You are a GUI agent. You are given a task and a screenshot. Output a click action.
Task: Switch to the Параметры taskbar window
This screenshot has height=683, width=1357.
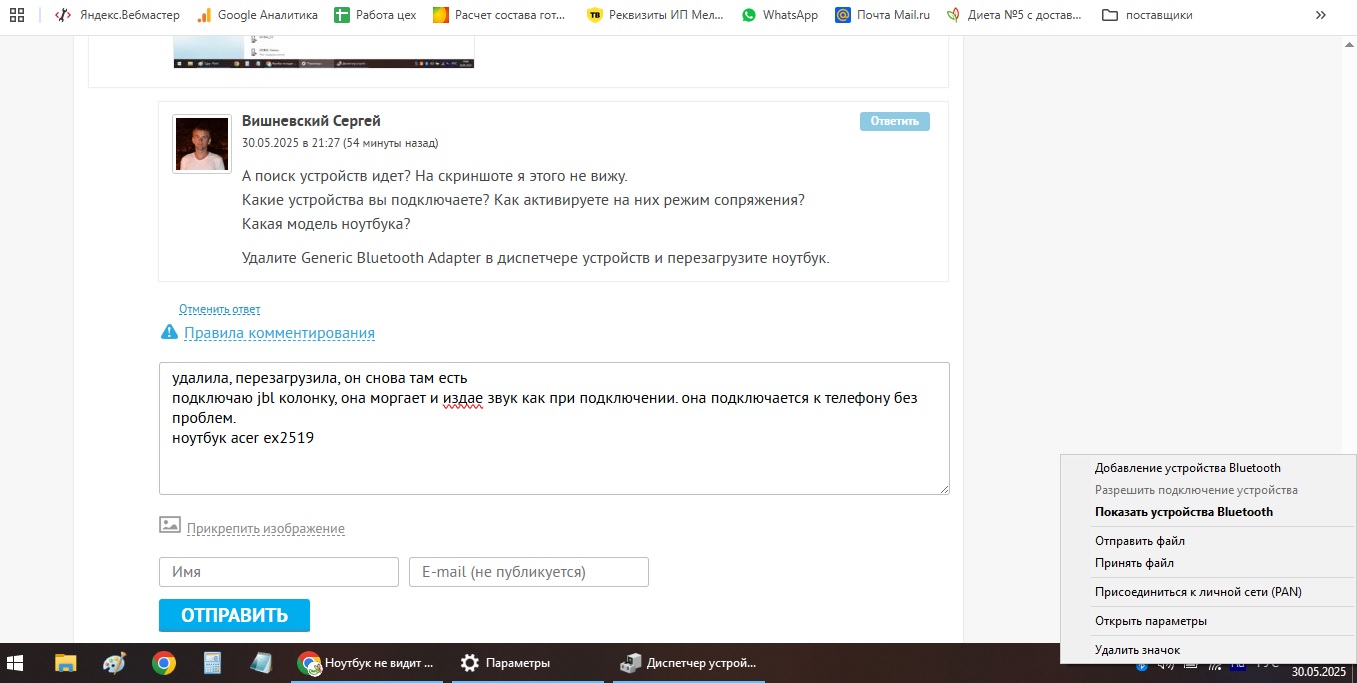pos(527,663)
